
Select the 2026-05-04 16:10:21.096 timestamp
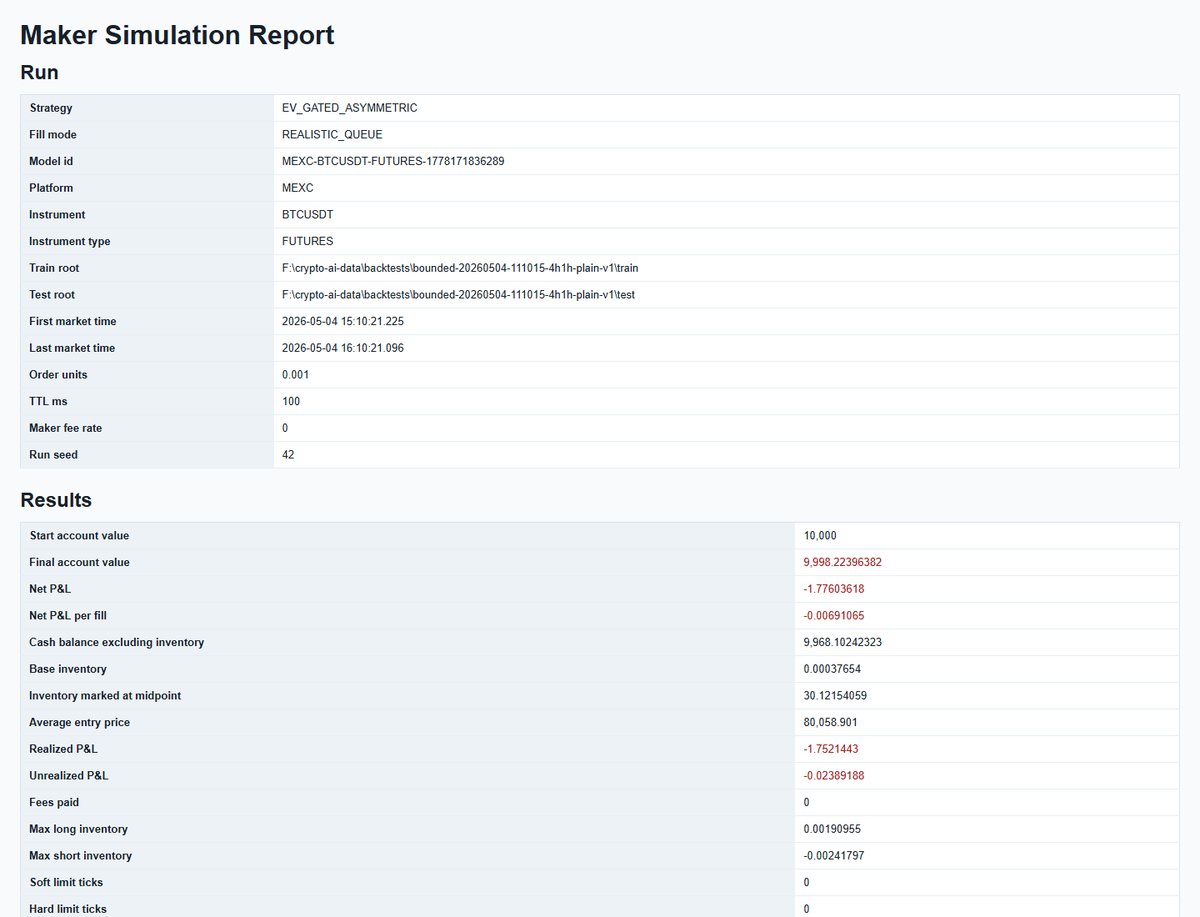(x=343, y=348)
